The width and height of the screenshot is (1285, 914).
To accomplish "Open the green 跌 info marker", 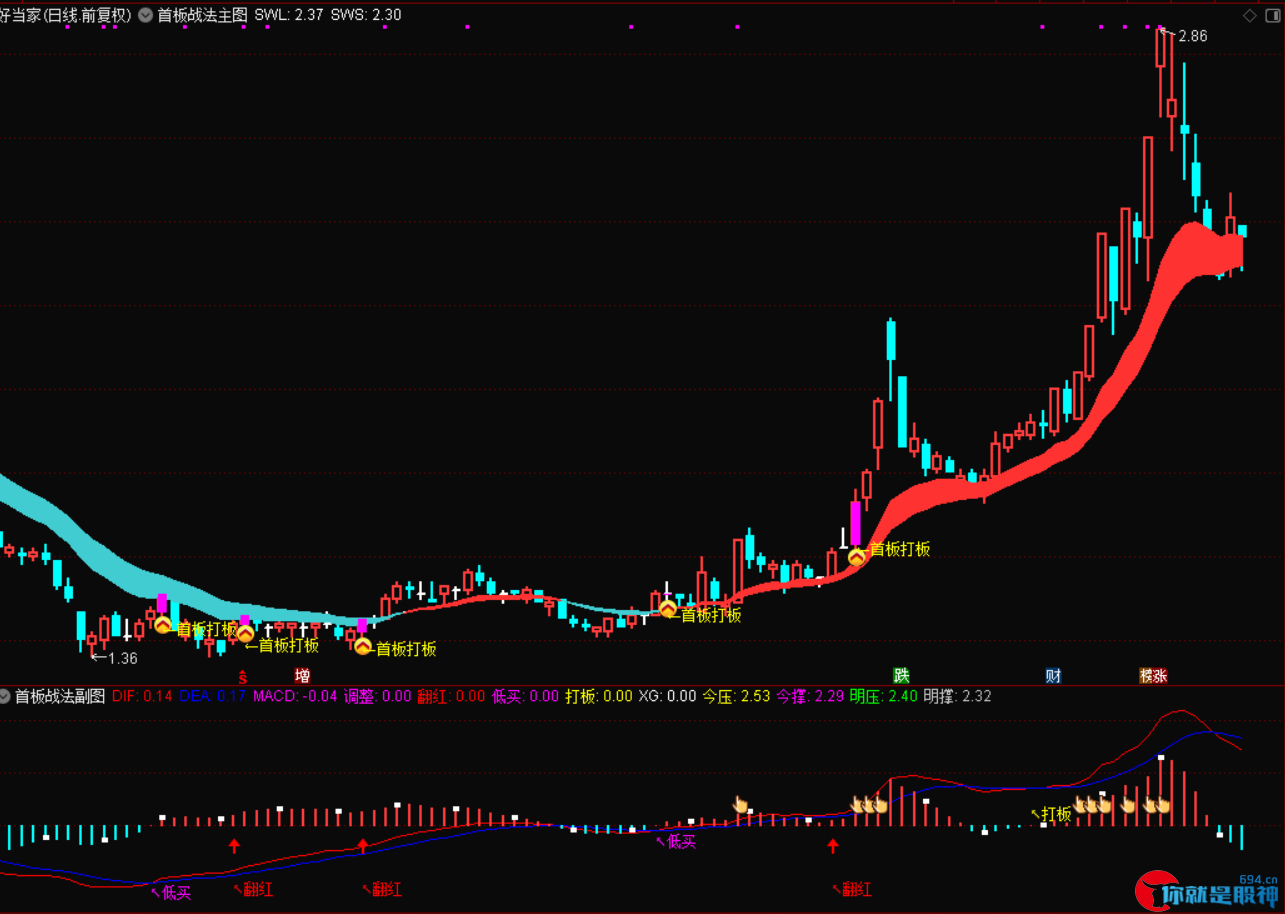I will pos(902,676).
